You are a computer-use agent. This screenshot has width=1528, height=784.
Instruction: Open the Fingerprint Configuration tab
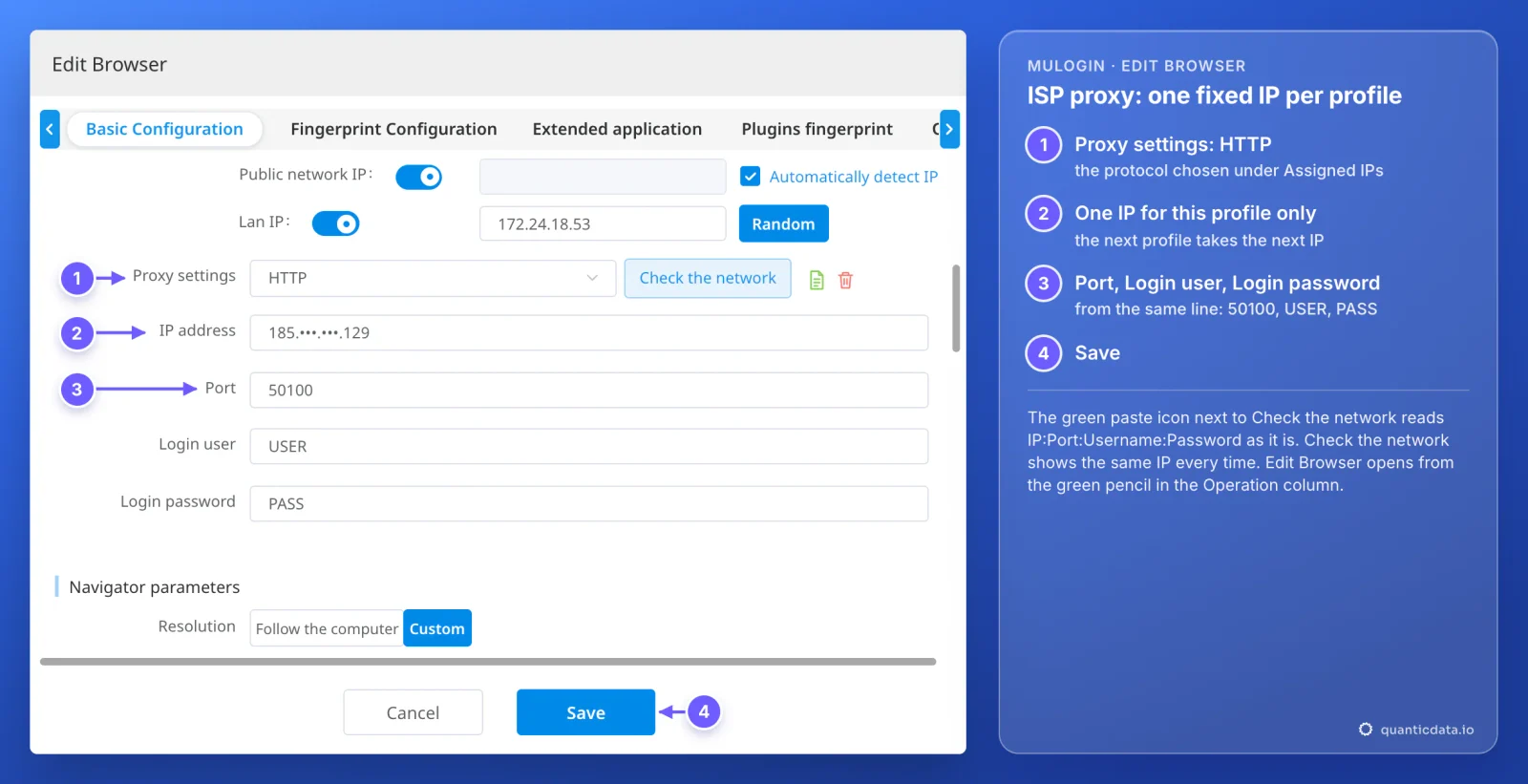point(393,129)
